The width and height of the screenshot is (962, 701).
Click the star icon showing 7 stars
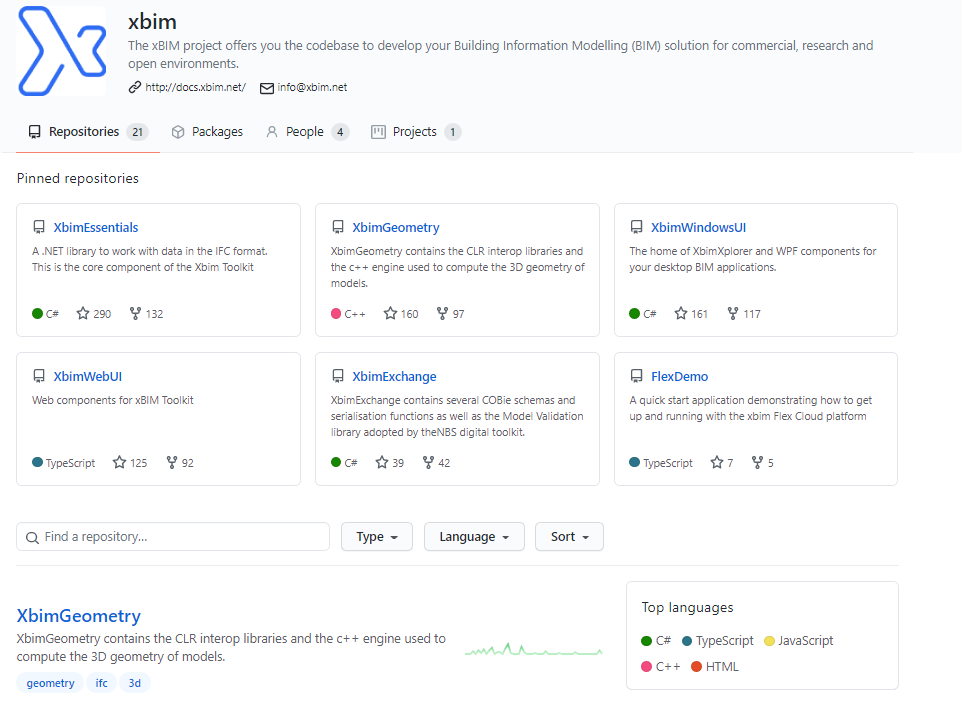(717, 462)
